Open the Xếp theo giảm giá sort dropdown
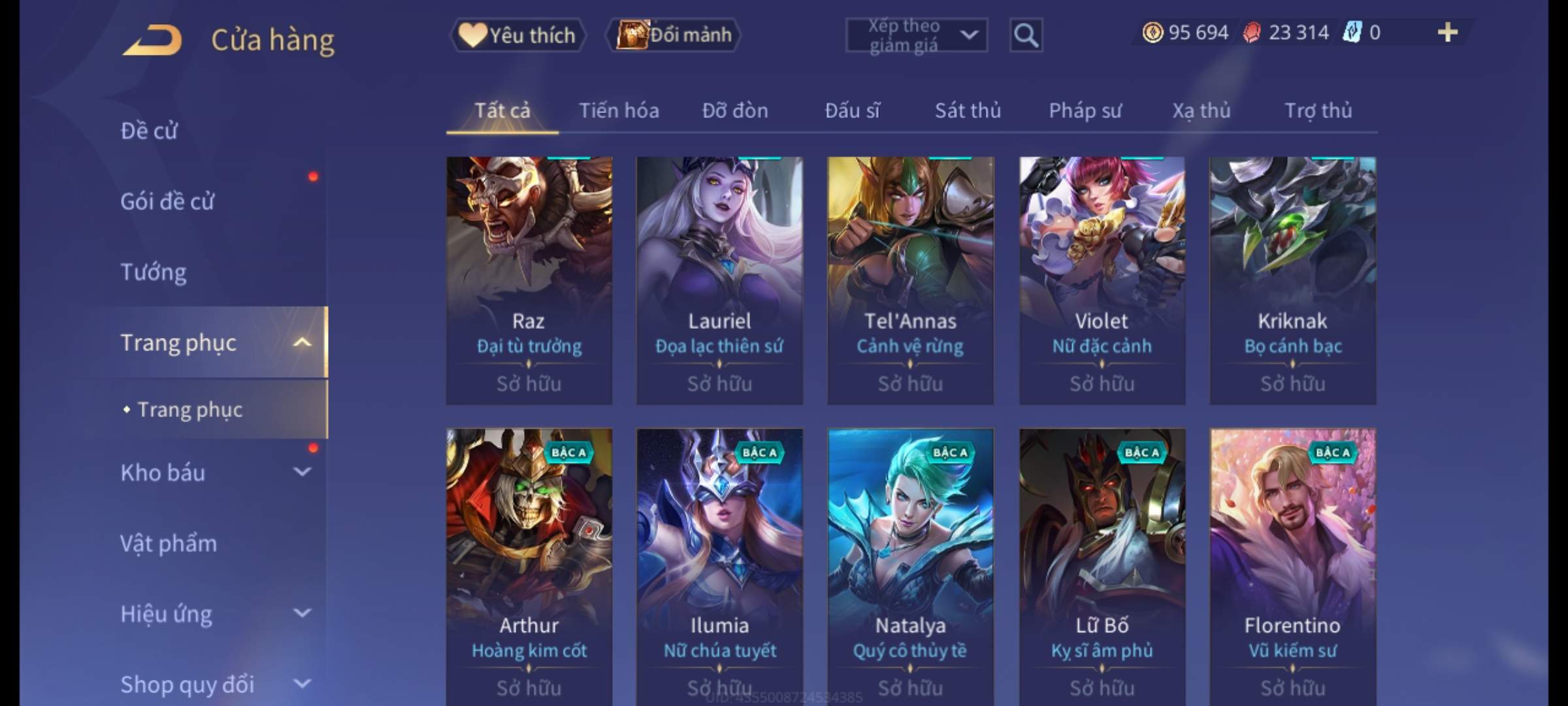The width and height of the screenshot is (1568, 706). point(917,35)
